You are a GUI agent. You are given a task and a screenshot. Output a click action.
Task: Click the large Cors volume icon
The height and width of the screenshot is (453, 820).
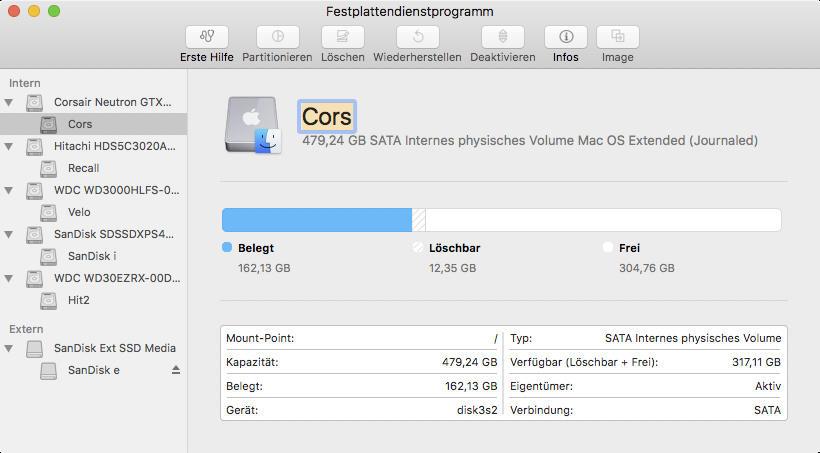click(x=253, y=125)
